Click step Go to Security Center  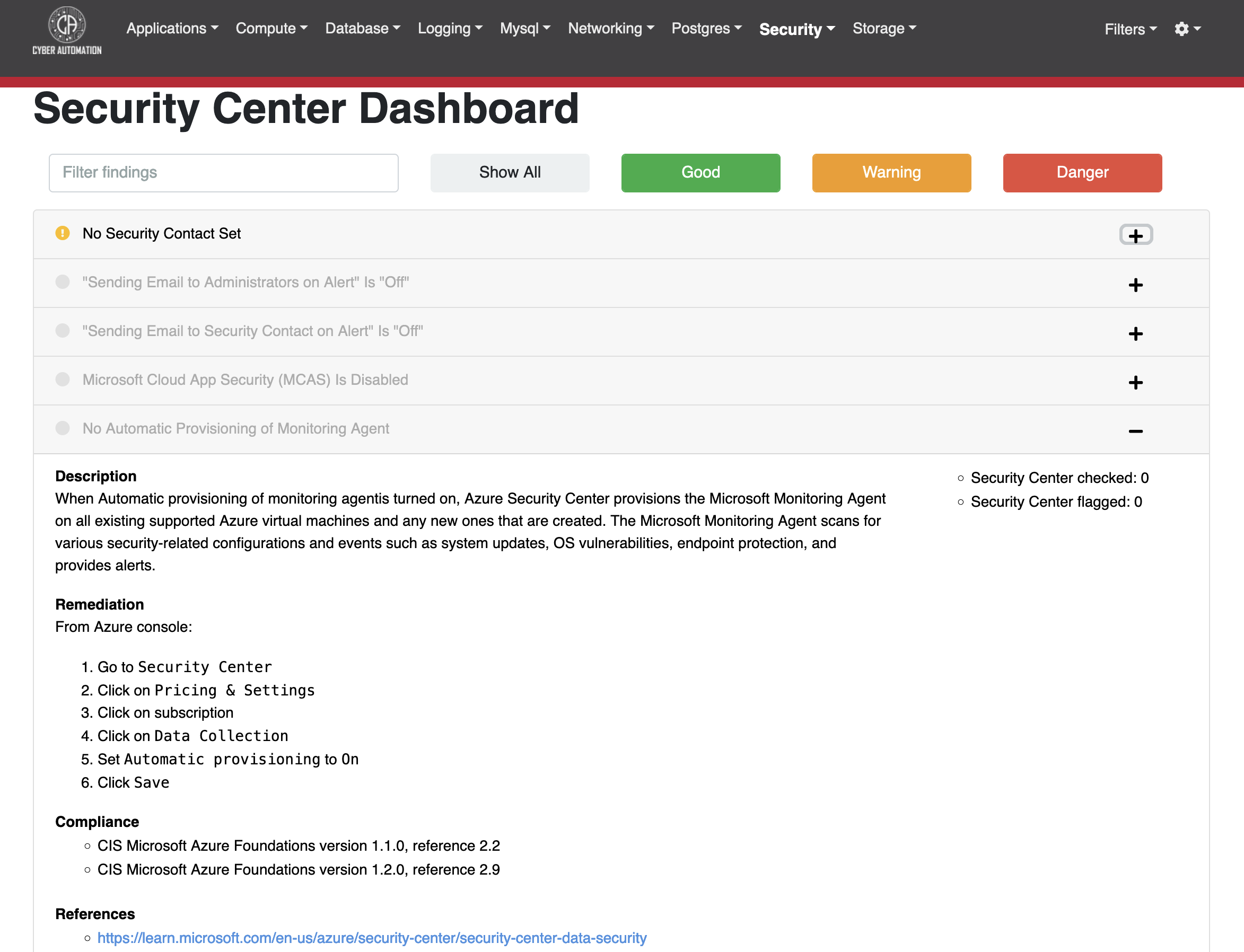pos(184,666)
